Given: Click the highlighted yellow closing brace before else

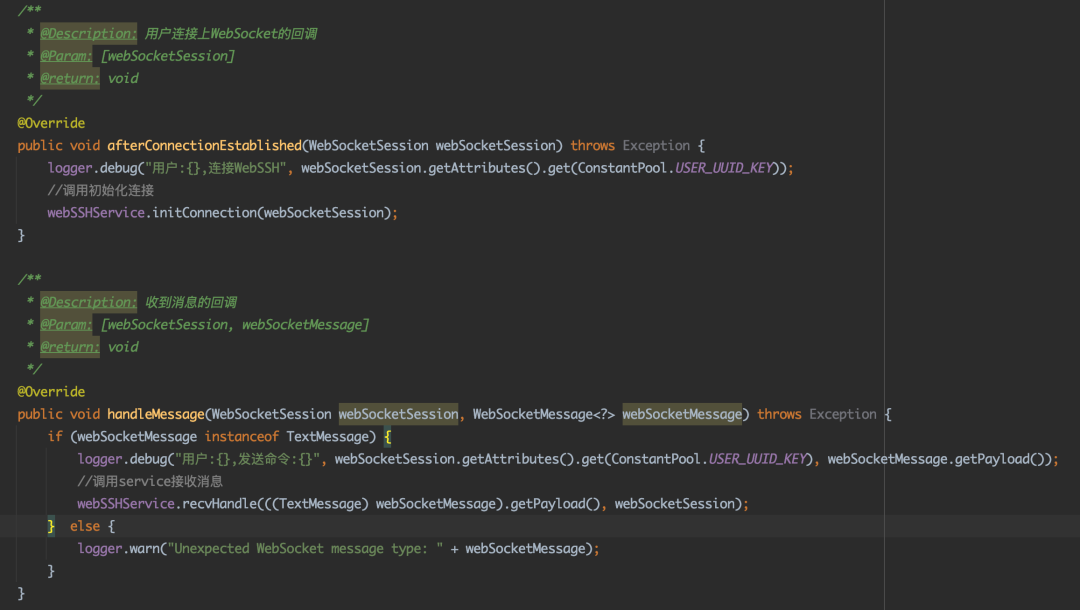Looking at the screenshot, I should [51, 526].
